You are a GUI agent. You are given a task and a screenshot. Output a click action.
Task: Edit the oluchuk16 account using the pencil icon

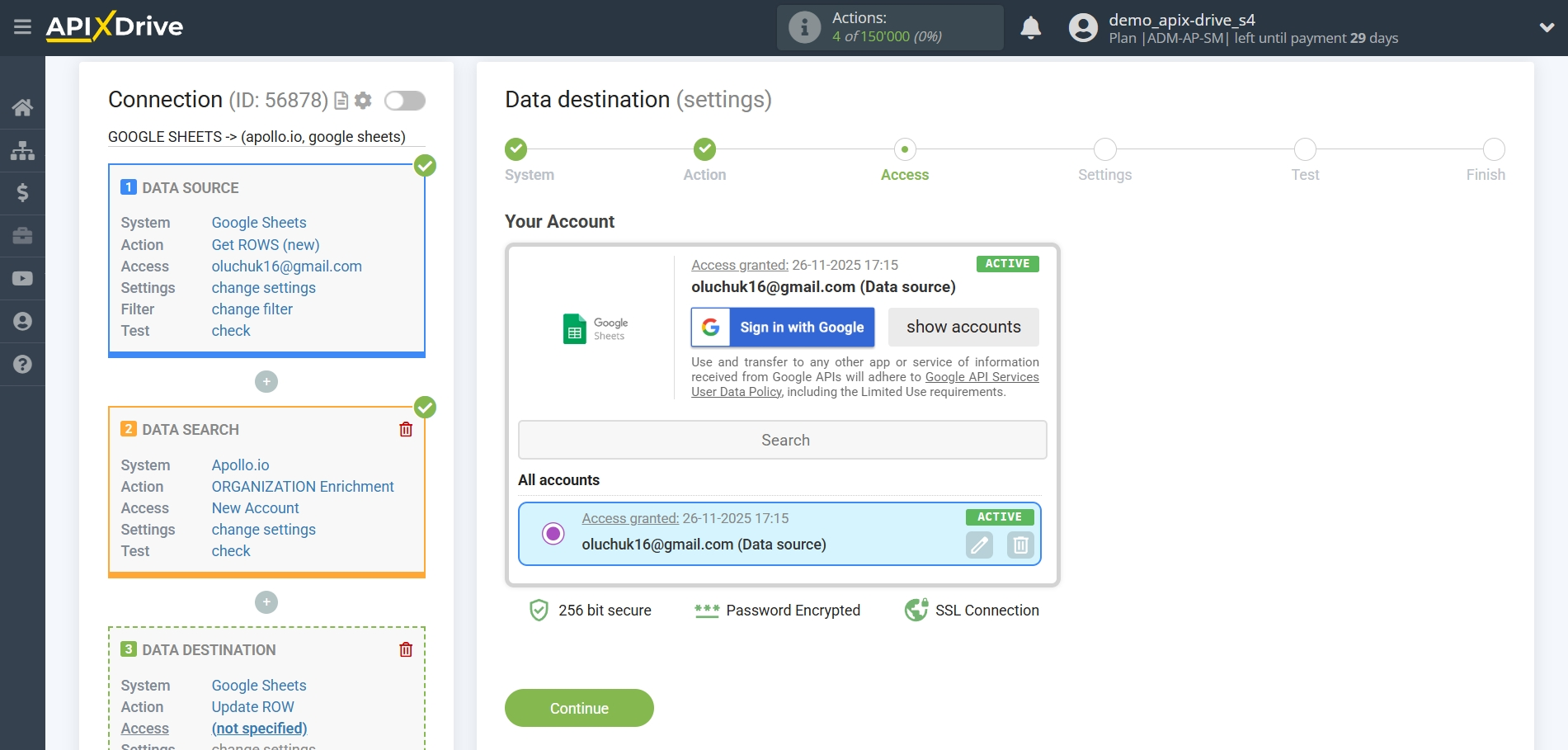979,545
